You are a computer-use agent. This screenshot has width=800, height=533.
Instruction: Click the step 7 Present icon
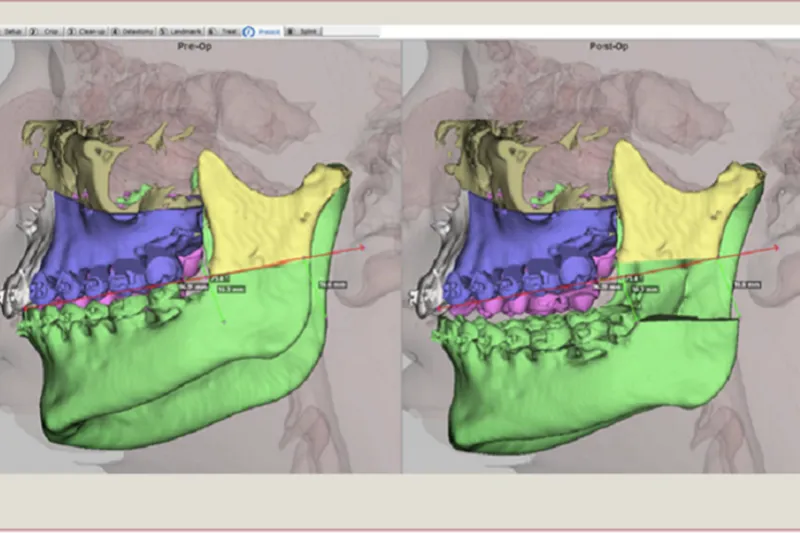249,32
